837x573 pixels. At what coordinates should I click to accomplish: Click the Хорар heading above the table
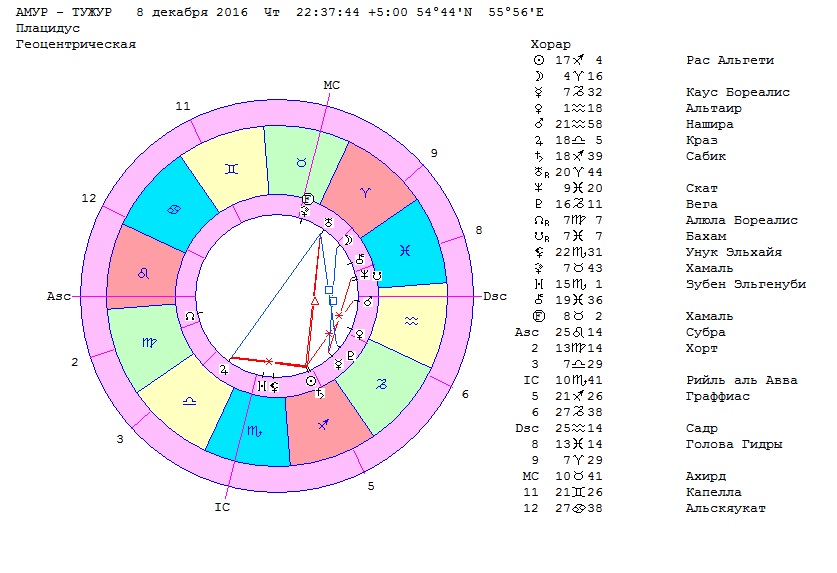point(550,44)
